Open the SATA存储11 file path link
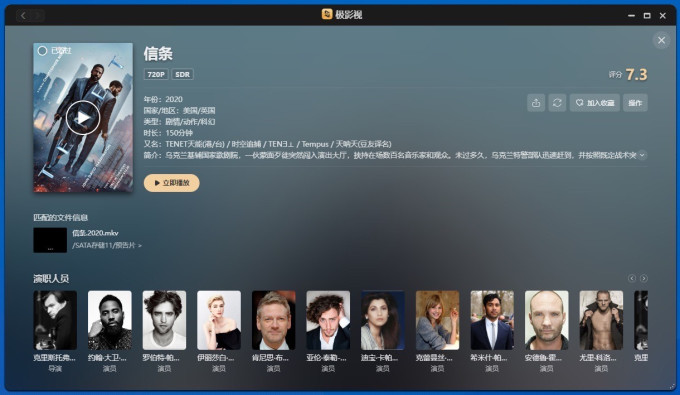The width and height of the screenshot is (680, 395). point(107,245)
